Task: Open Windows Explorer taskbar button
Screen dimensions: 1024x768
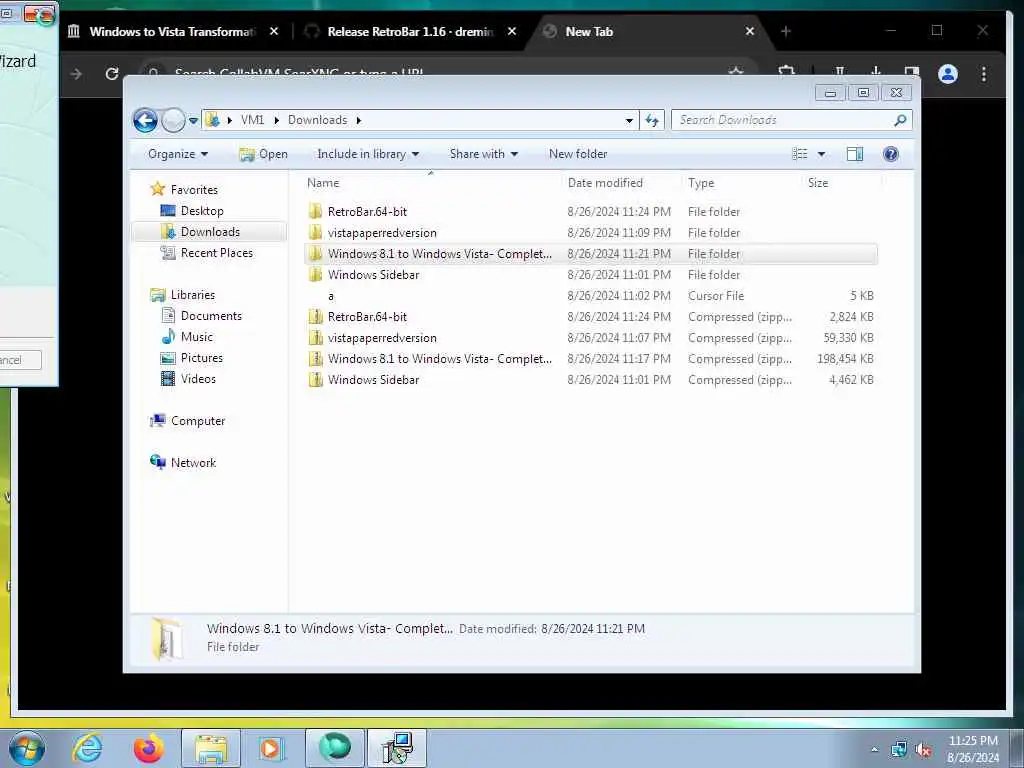Action: [210, 748]
